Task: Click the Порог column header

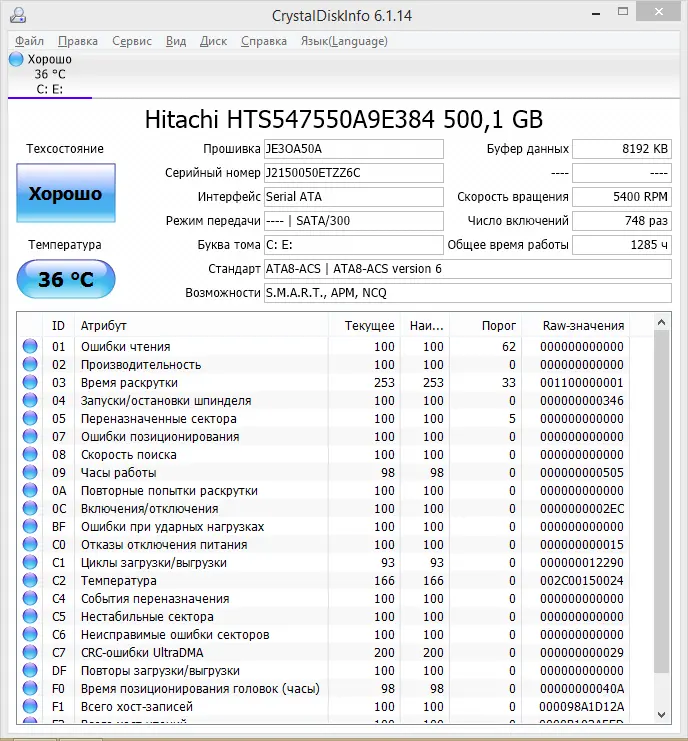Action: tap(485, 326)
